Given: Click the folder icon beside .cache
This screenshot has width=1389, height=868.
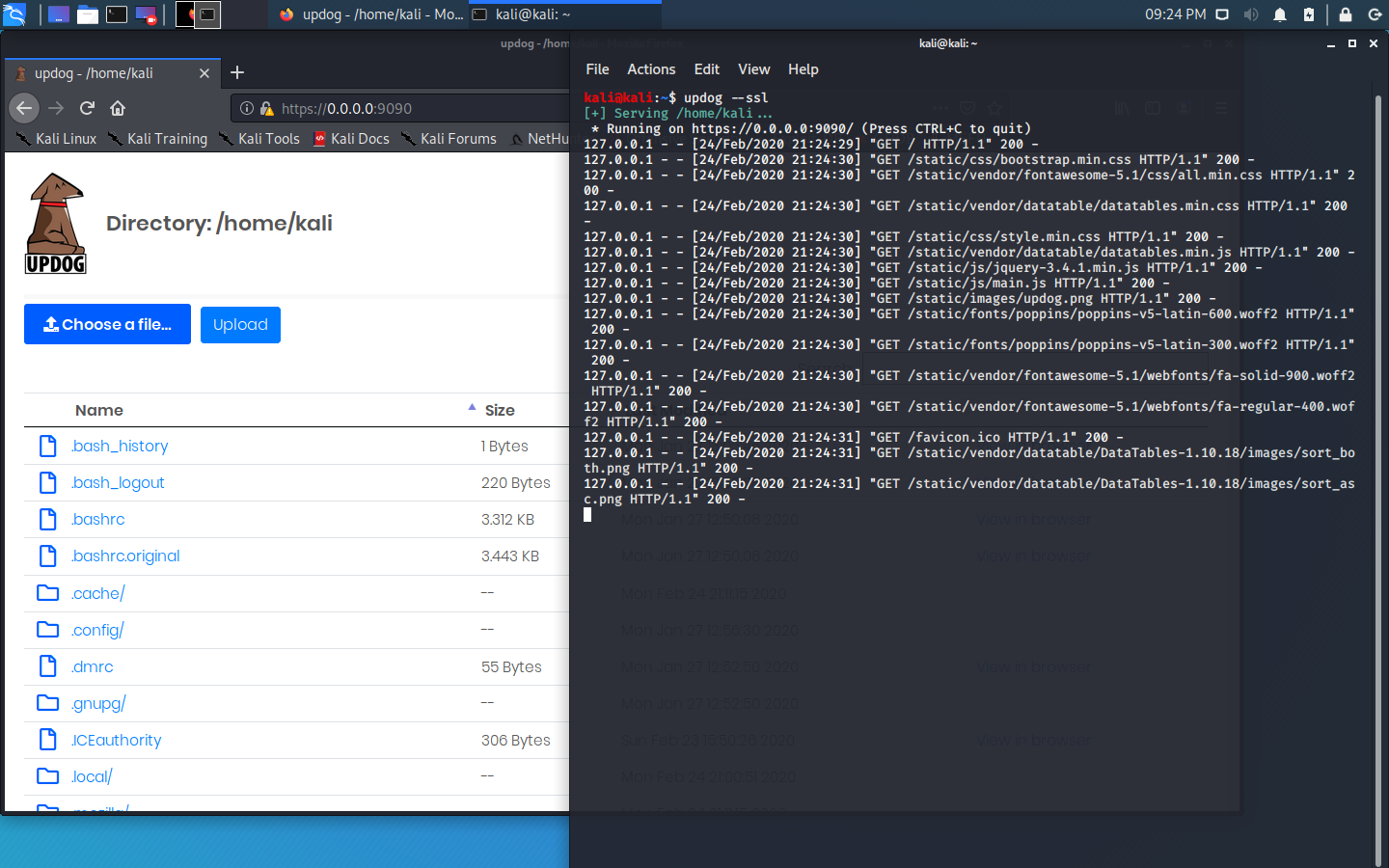Looking at the screenshot, I should pyautogui.click(x=48, y=592).
